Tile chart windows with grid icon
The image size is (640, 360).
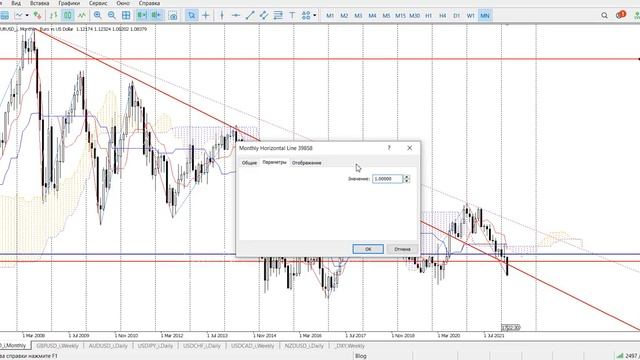pos(126,16)
